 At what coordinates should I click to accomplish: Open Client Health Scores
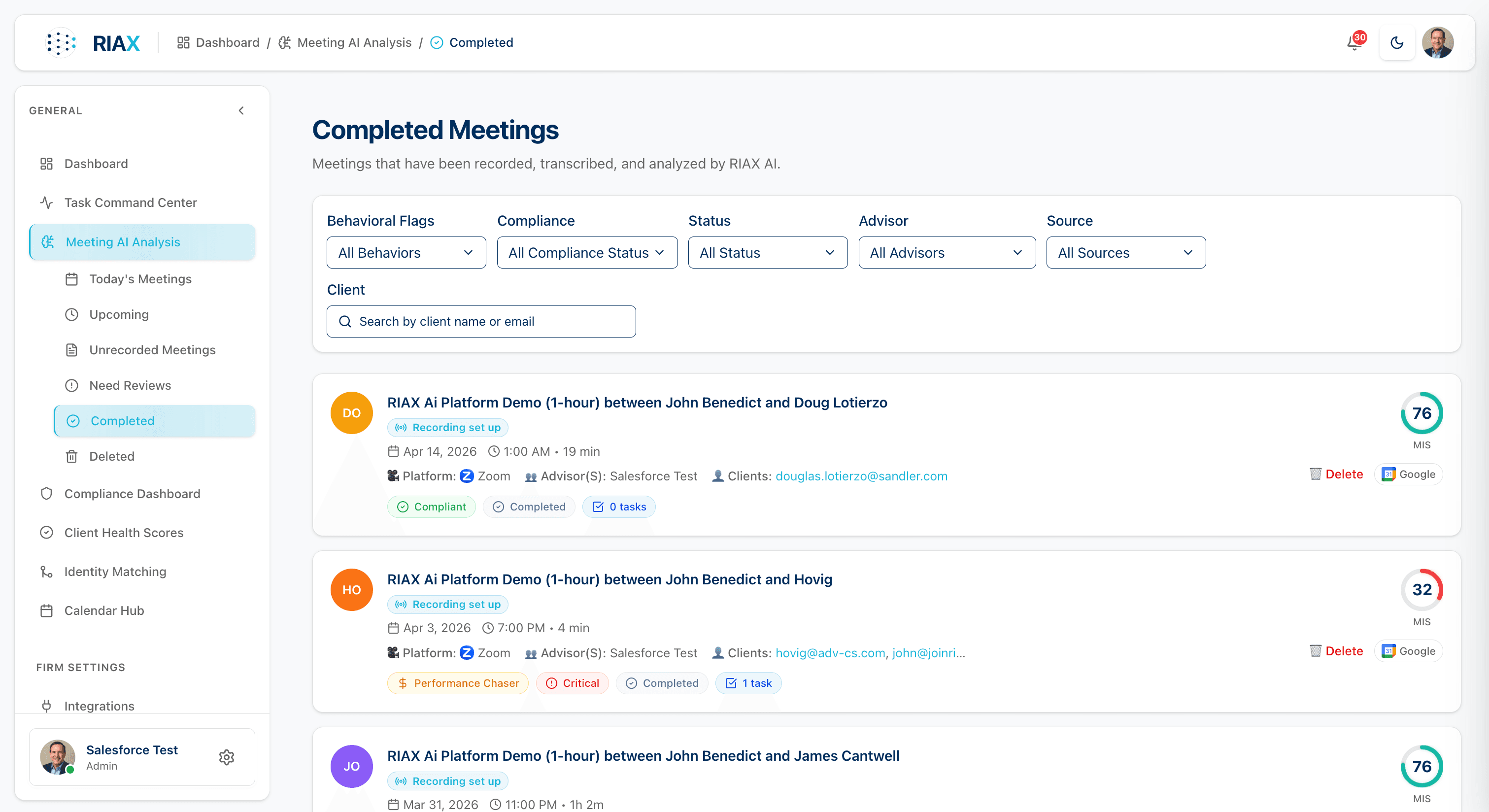[x=142, y=532]
